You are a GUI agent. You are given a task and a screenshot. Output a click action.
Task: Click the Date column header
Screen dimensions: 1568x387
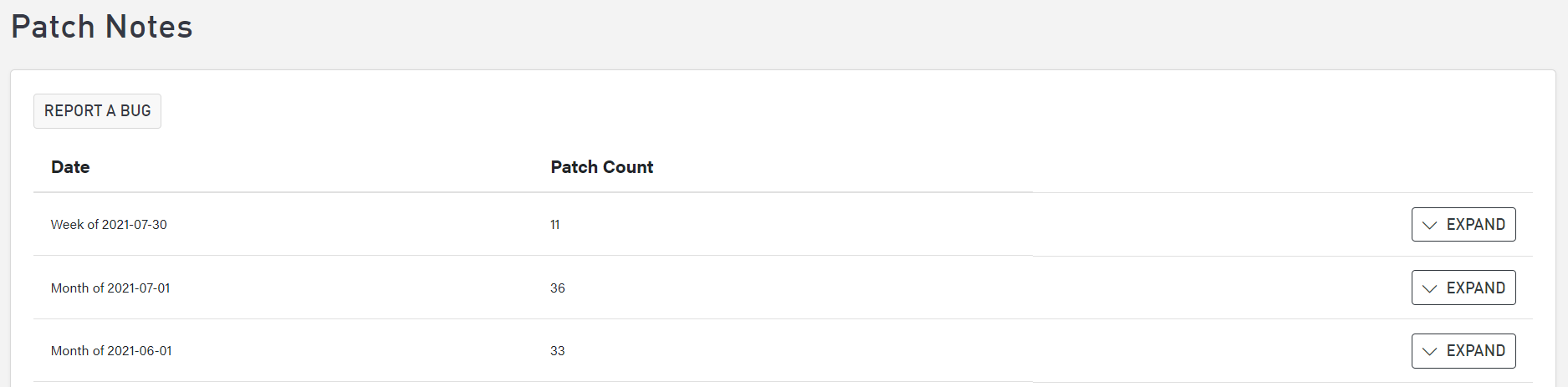coord(70,167)
